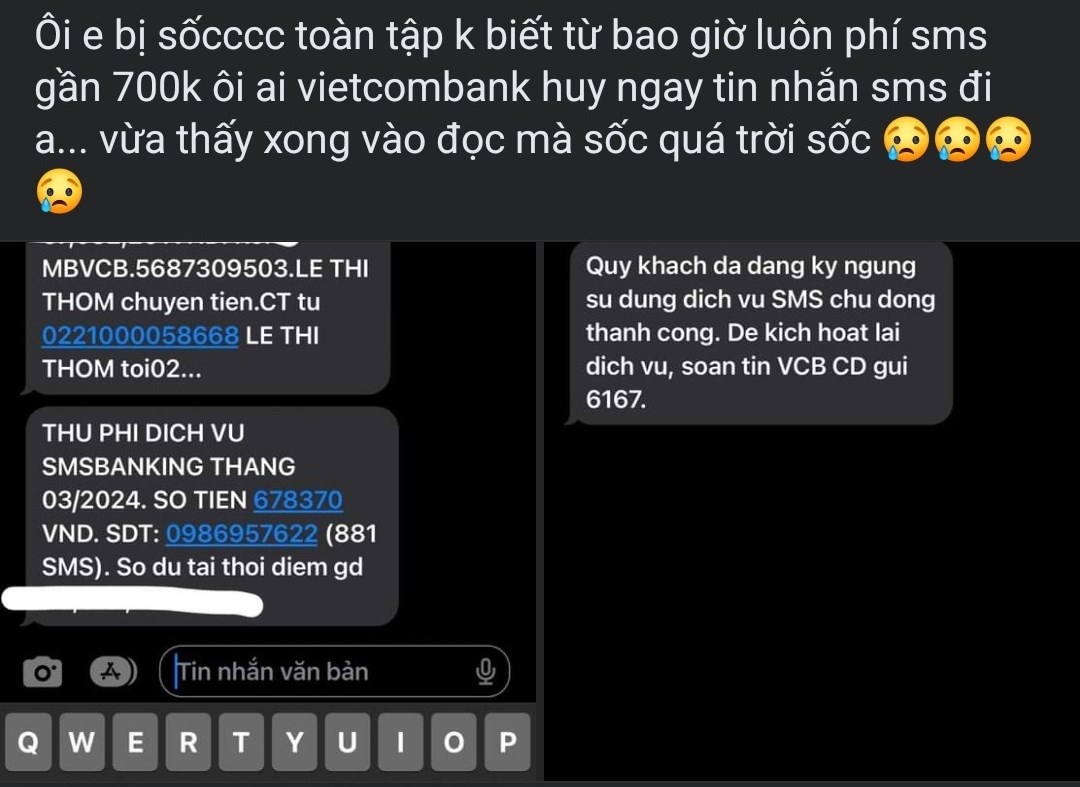Tap the W key on keyboard
1080x787 pixels.
(x=81, y=742)
